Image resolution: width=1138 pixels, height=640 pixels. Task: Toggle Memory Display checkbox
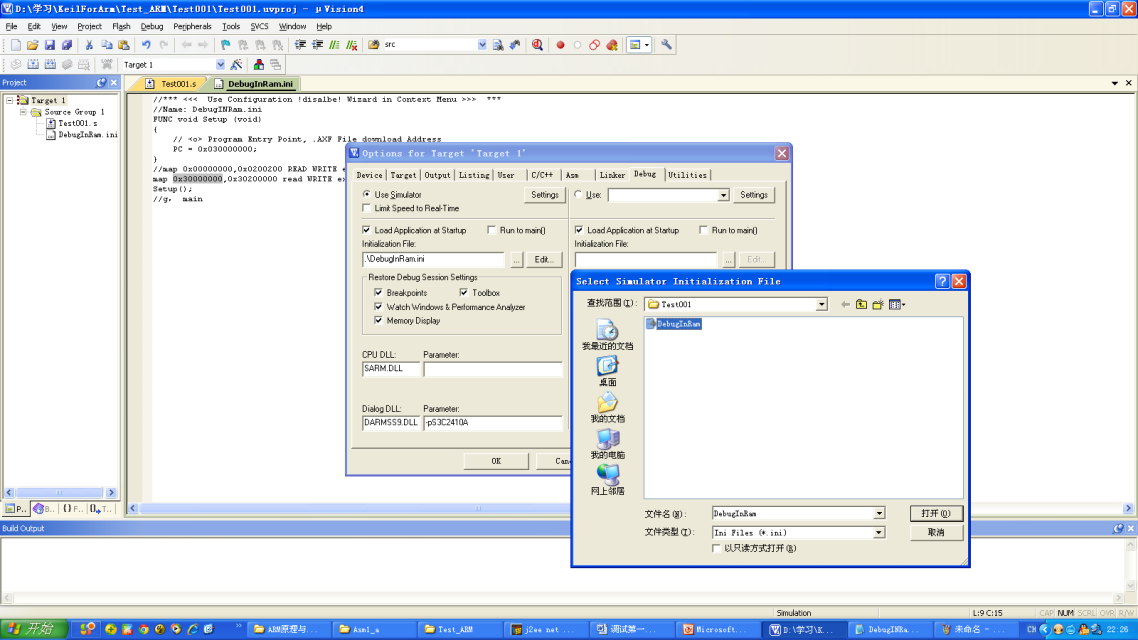378,320
